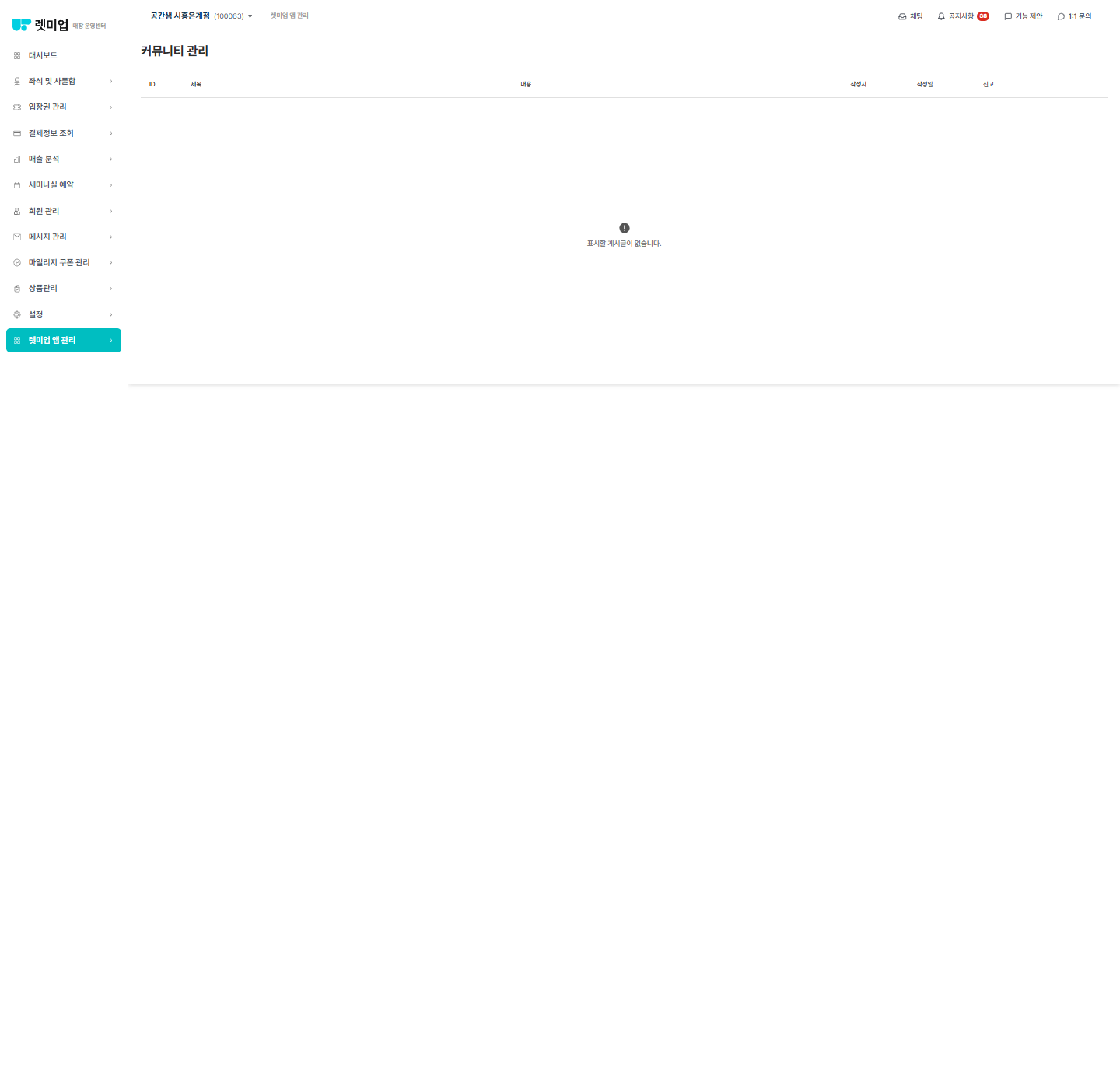Click the 세미나실 예약 calendar icon
The image size is (1120, 1069).
(x=17, y=185)
